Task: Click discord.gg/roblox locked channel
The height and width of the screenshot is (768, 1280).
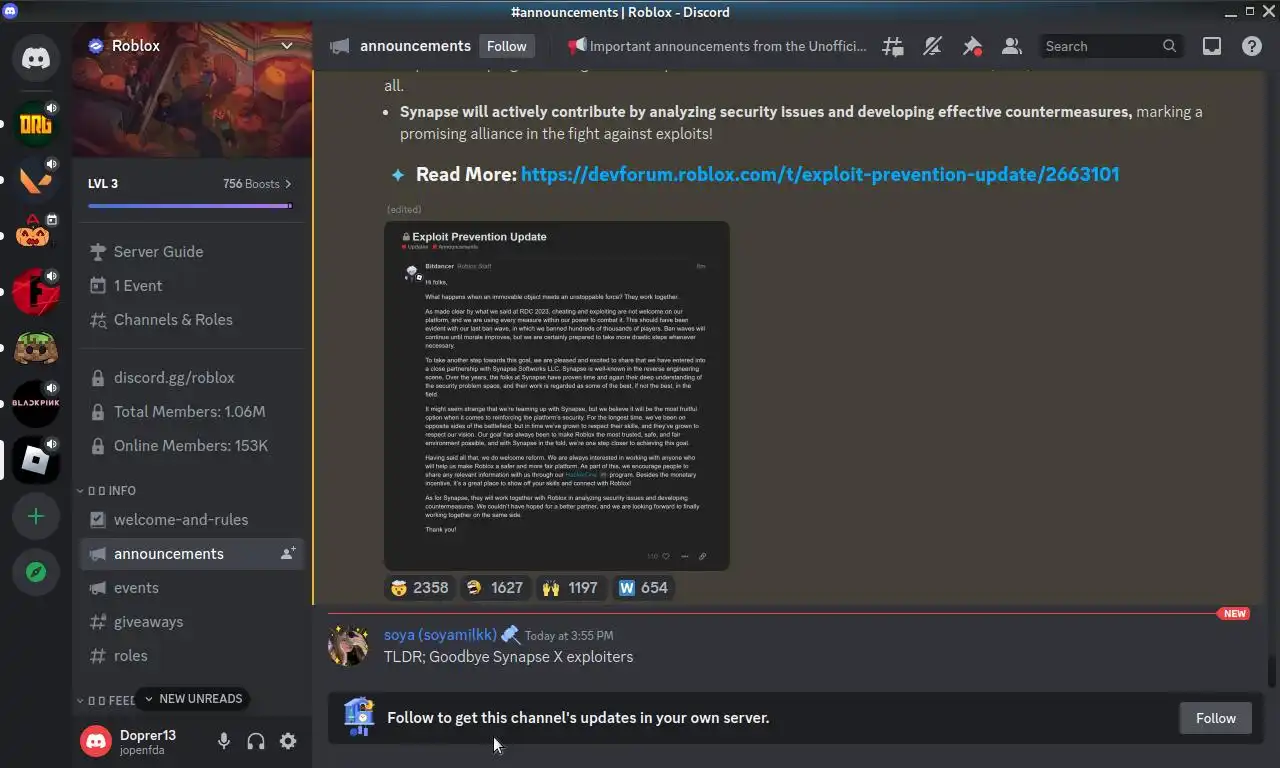Action: (192, 378)
